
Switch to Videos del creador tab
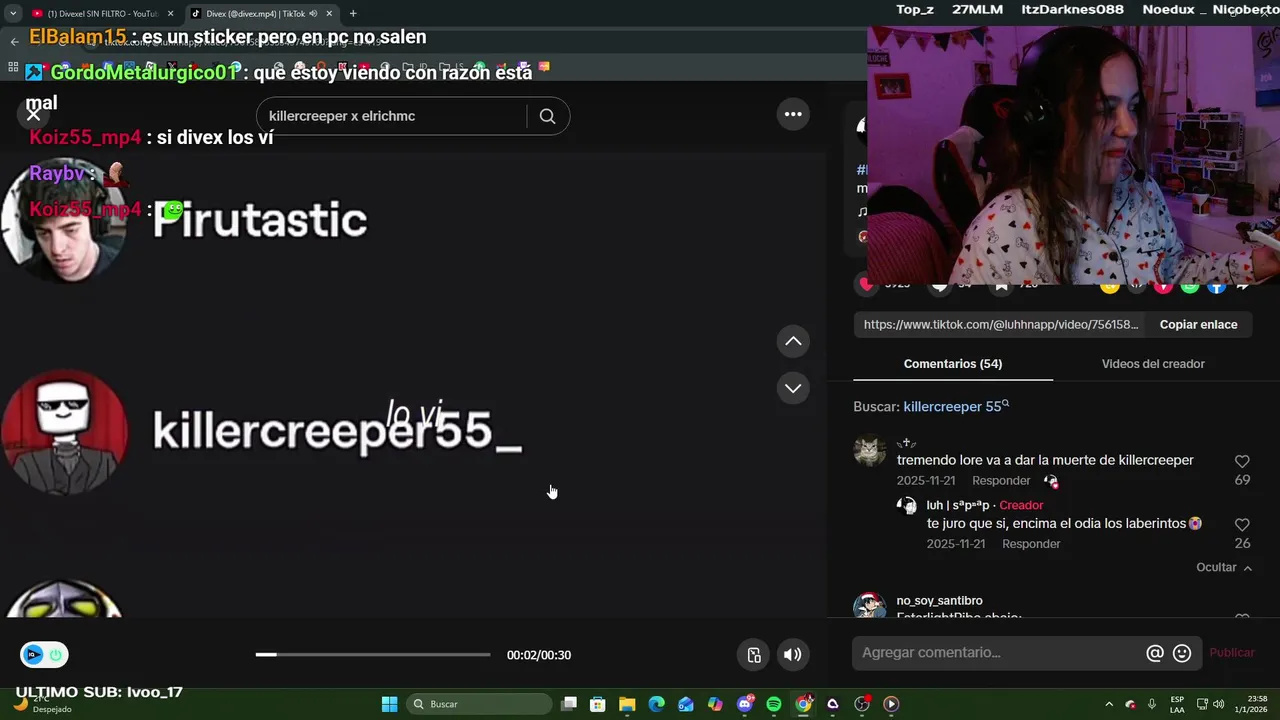click(1153, 364)
